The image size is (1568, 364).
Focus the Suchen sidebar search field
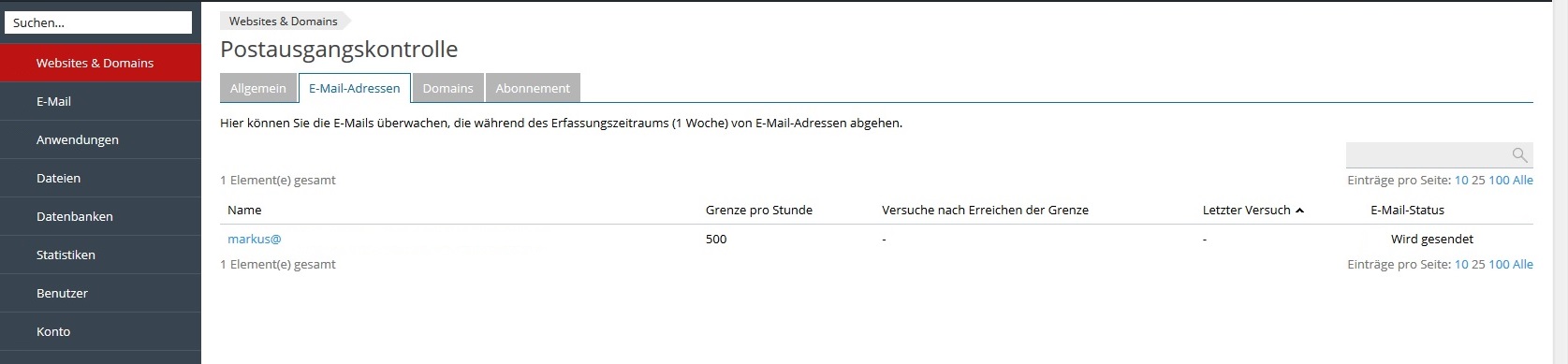tap(98, 22)
